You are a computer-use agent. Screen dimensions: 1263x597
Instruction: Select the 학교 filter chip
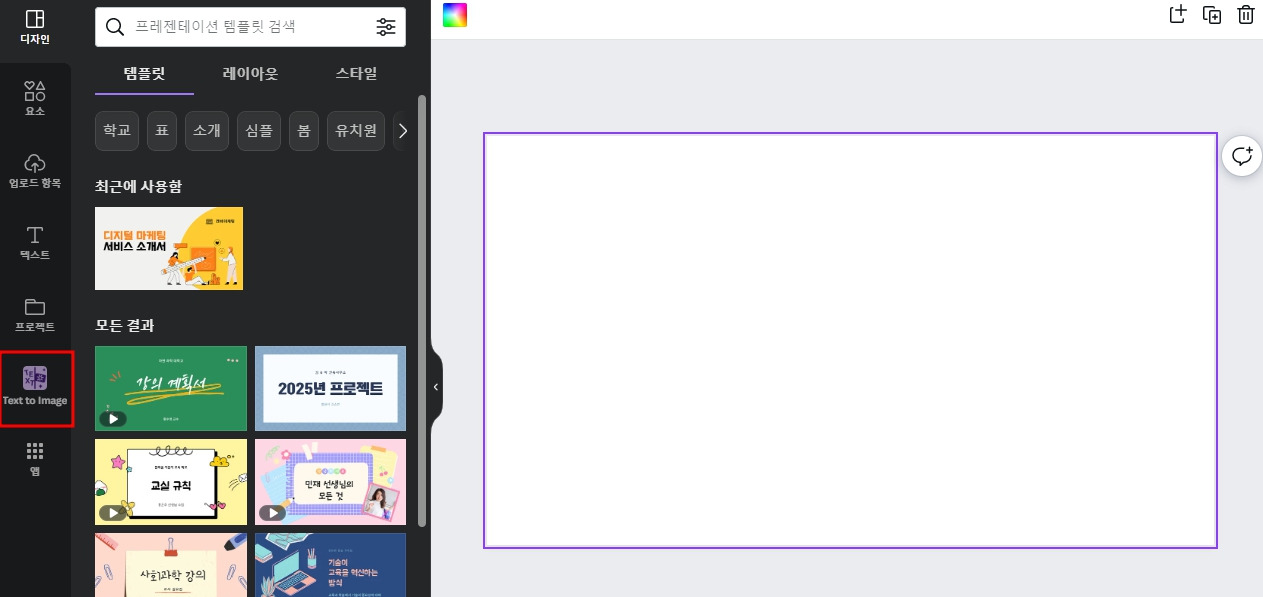point(116,130)
